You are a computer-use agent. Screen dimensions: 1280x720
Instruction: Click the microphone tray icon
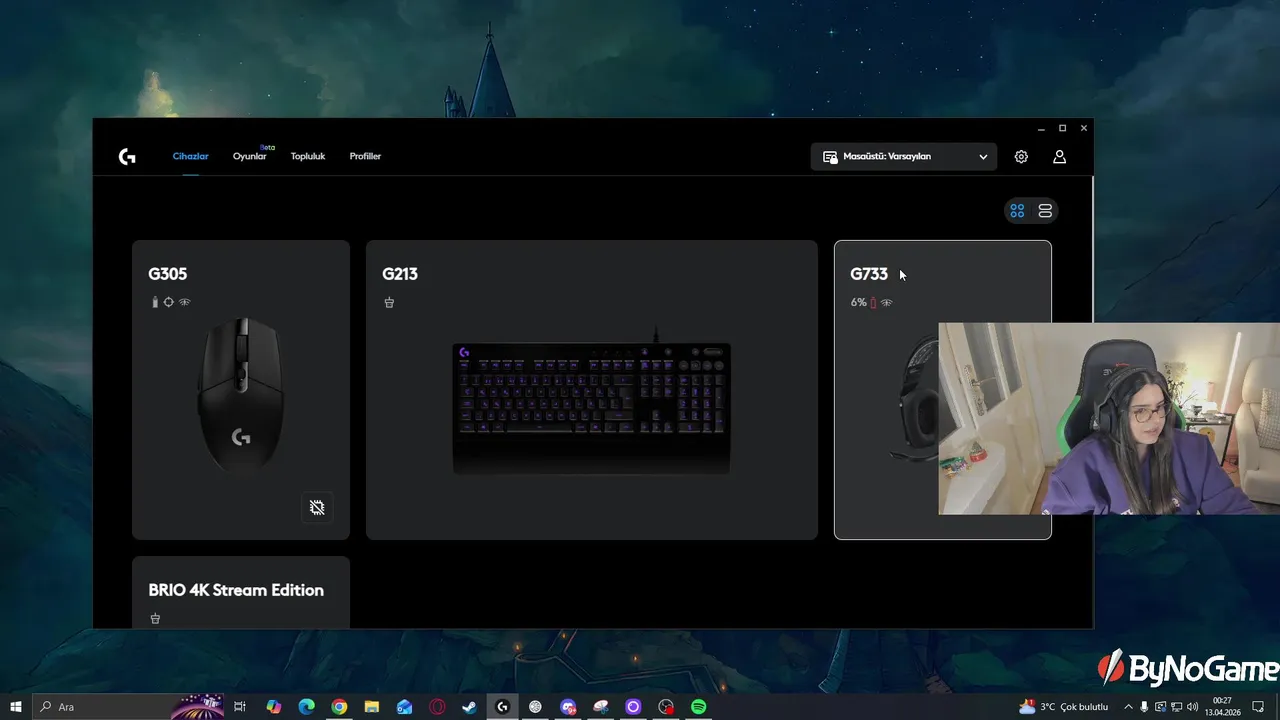click(1145, 707)
